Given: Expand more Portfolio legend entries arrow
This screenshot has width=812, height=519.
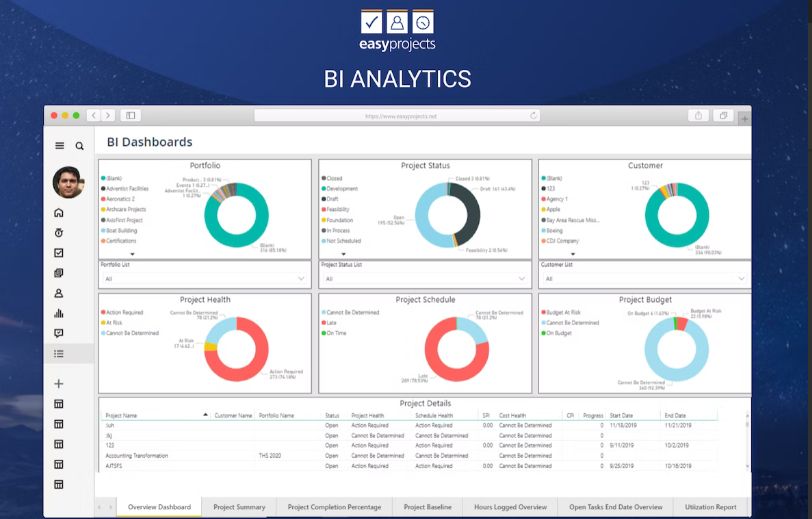Looking at the screenshot, I should click(x=133, y=254).
